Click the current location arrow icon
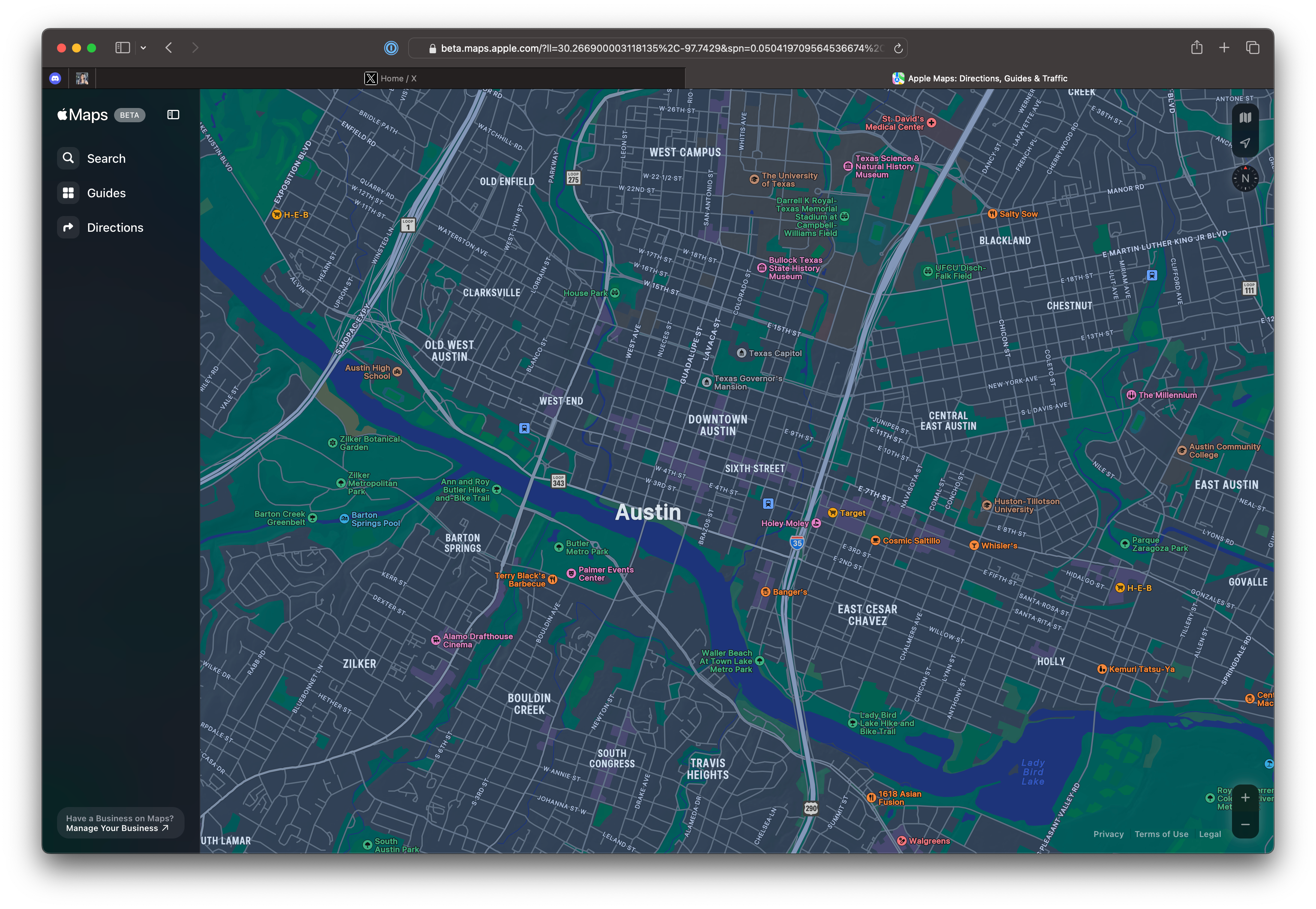The image size is (1316, 909). 1245,143
